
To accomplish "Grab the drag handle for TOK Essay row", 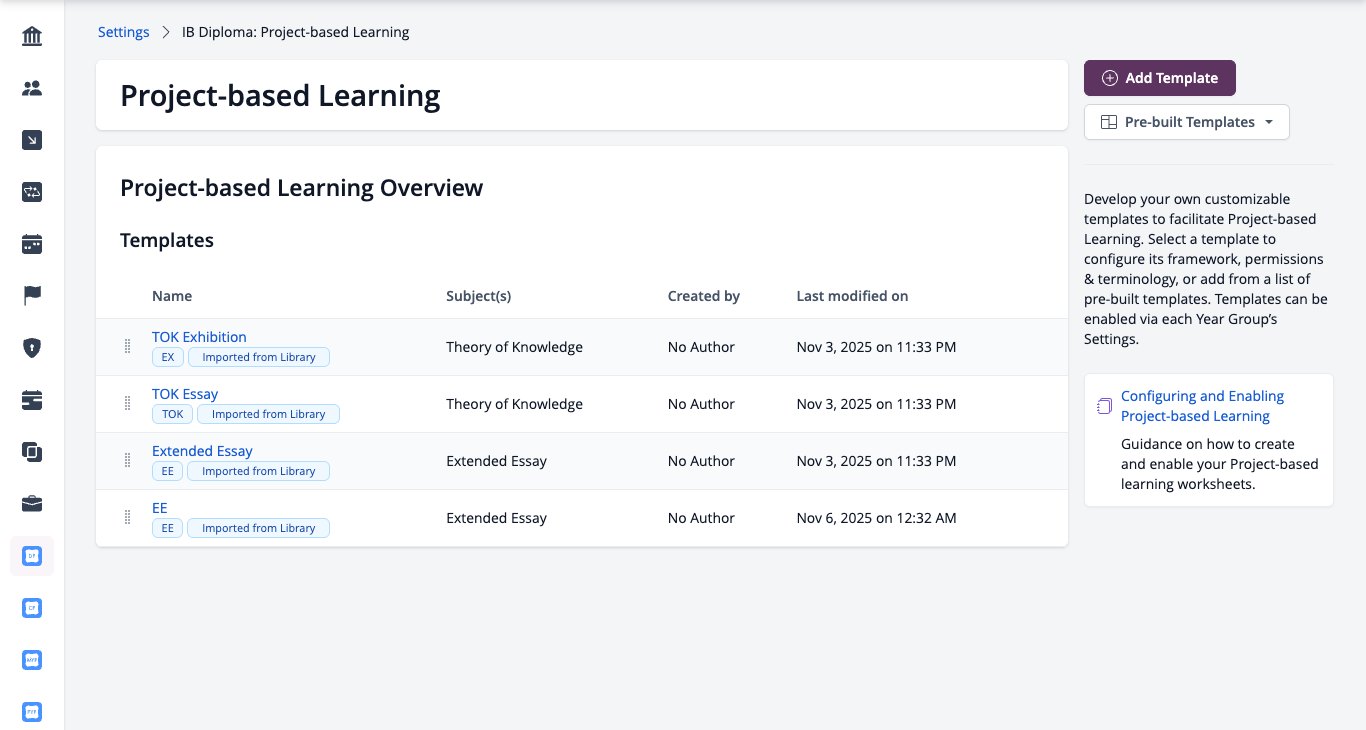I will tap(127, 404).
